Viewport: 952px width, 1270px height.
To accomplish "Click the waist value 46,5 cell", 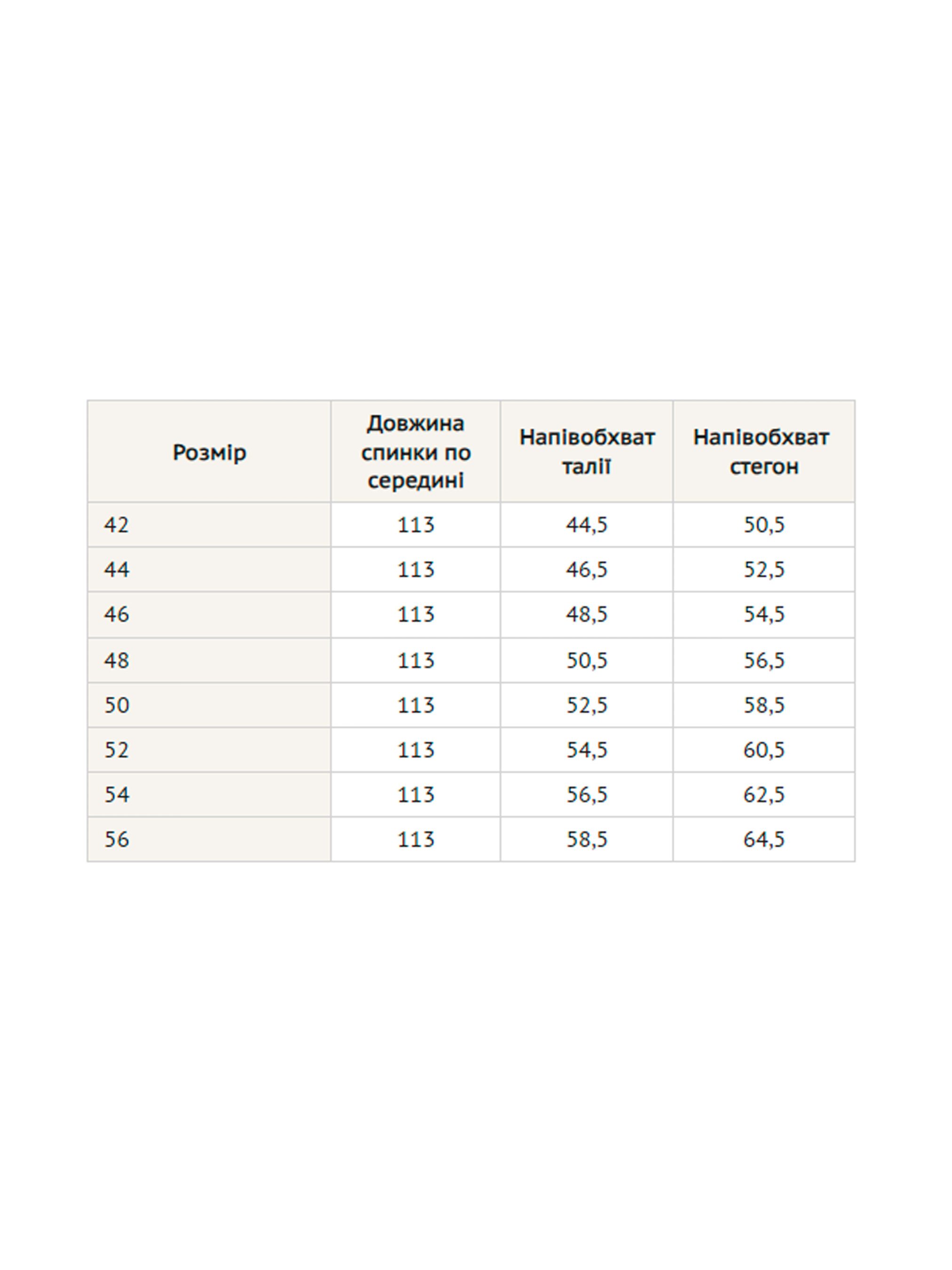I will (586, 570).
